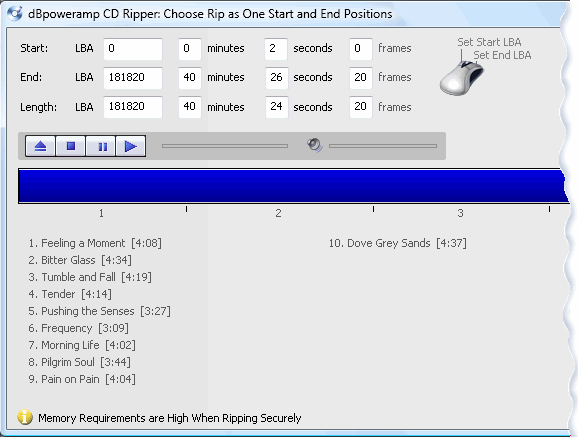The height and width of the screenshot is (437, 578).
Task: Click the End LBA field showing 181820
Action: coord(133,78)
